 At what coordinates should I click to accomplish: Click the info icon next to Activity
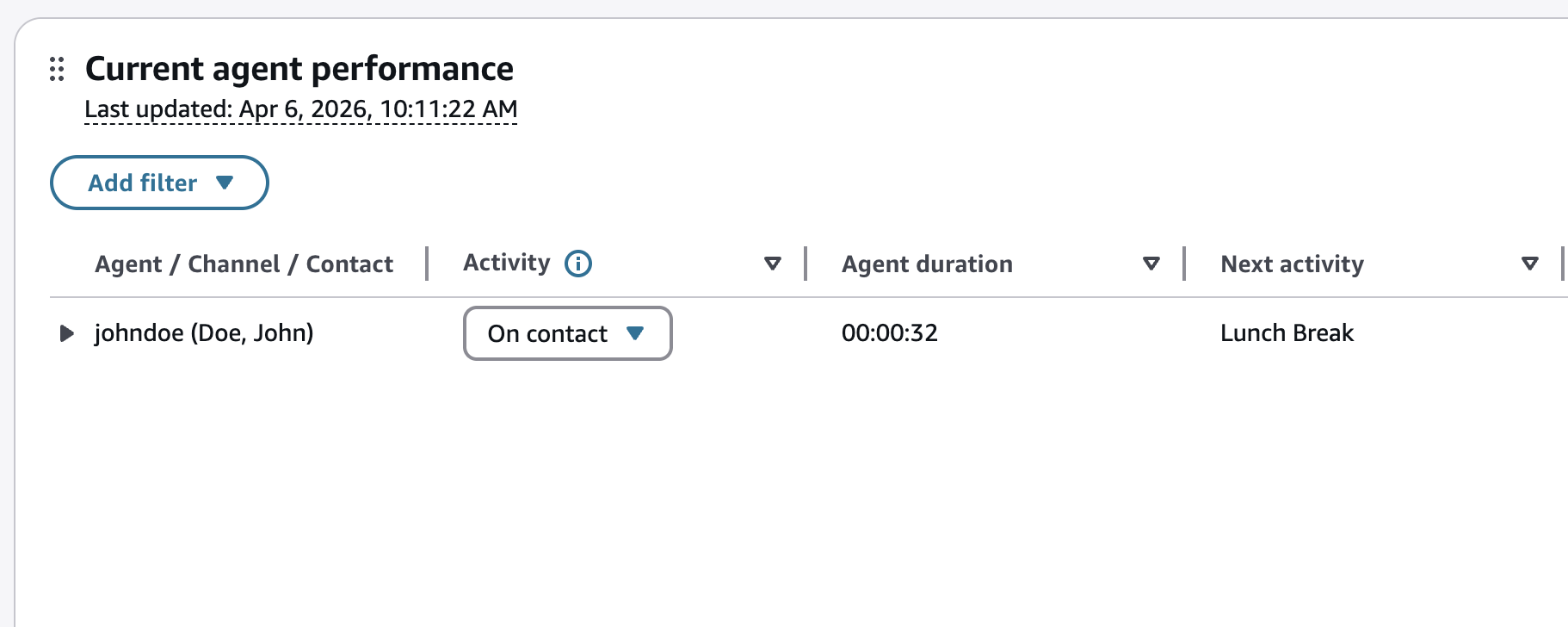[578, 264]
